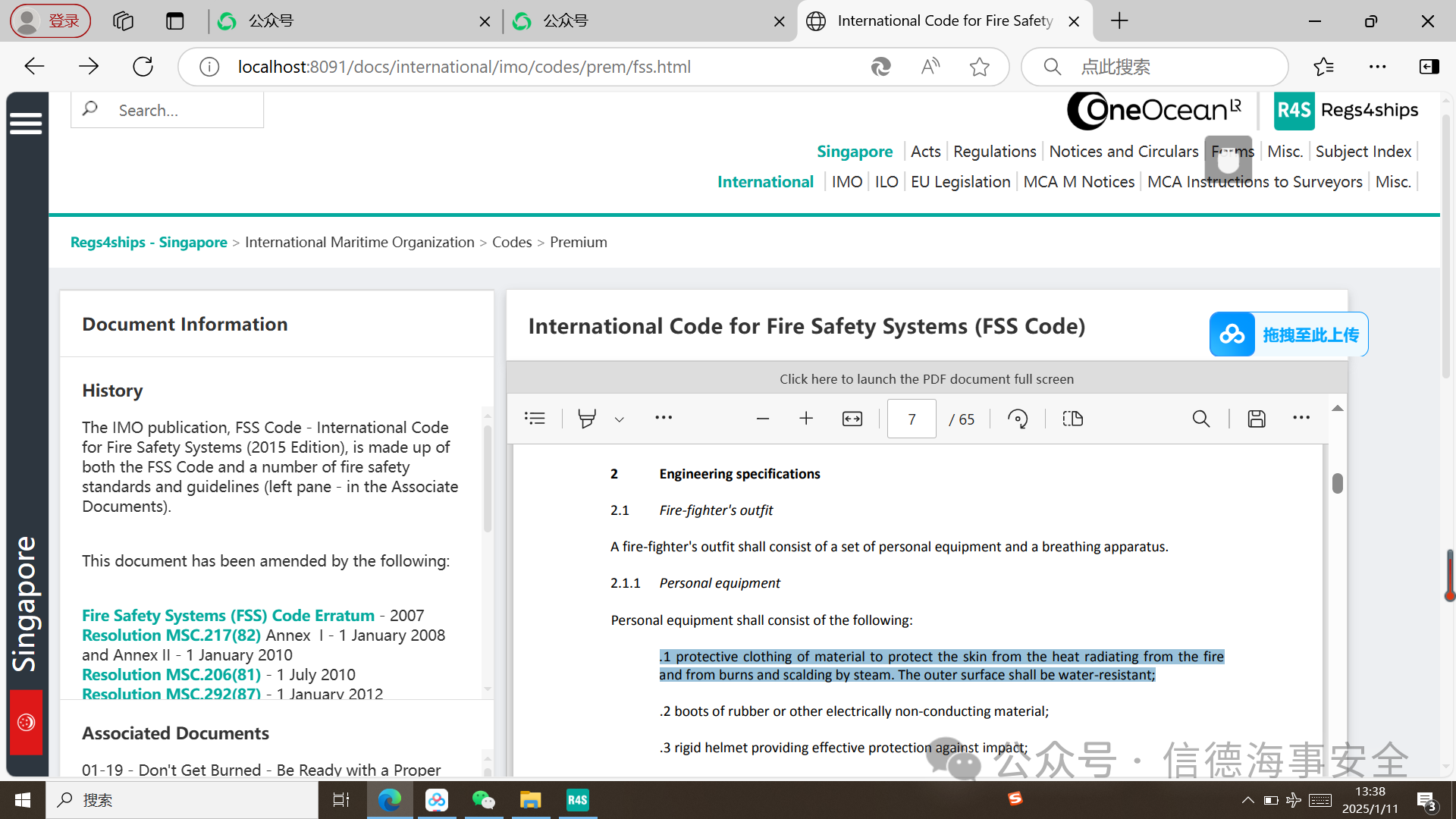1456x819 pixels.
Task: Open the PDF table of contents icon
Action: coord(535,419)
